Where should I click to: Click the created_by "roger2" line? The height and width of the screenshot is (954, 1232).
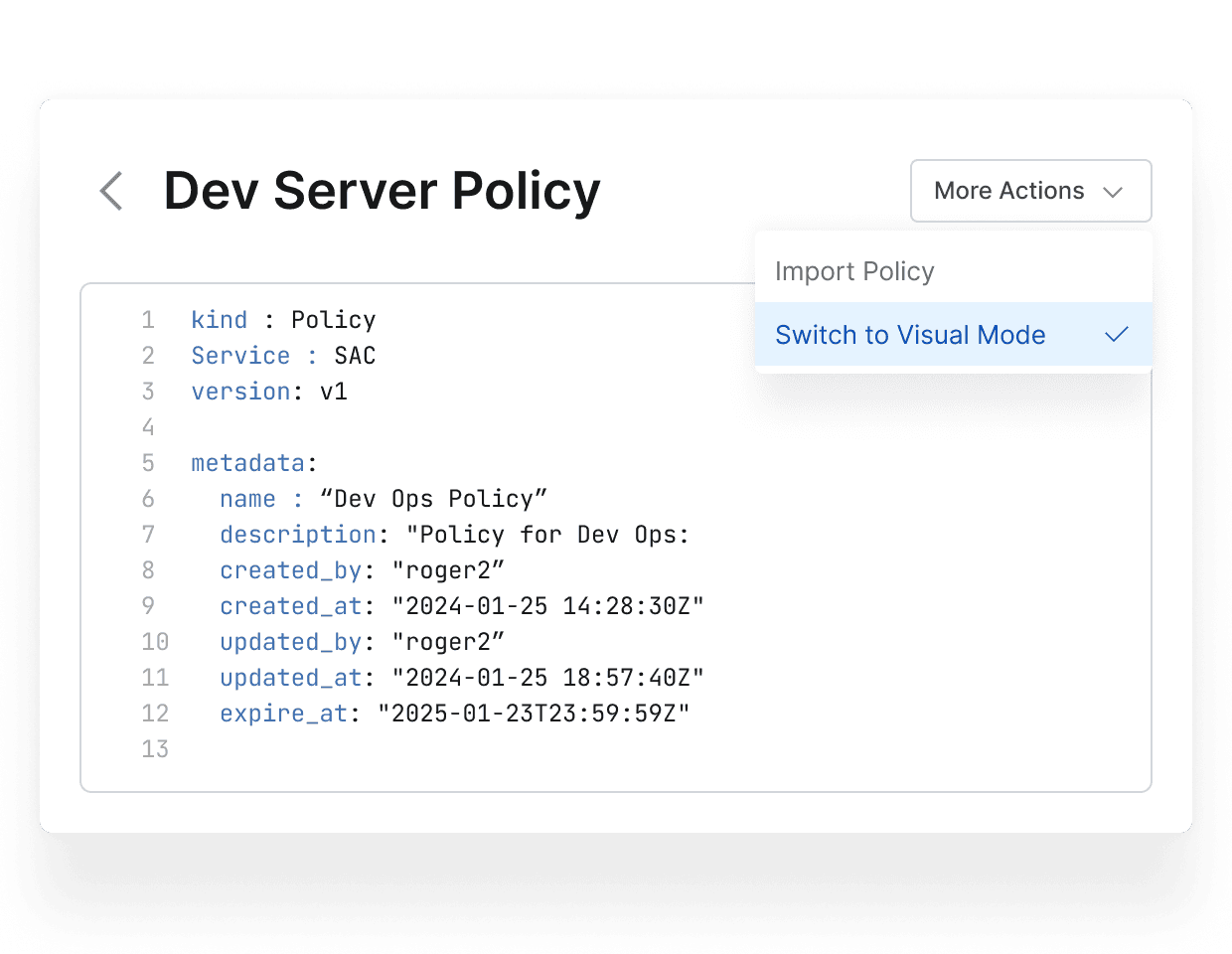[362, 570]
